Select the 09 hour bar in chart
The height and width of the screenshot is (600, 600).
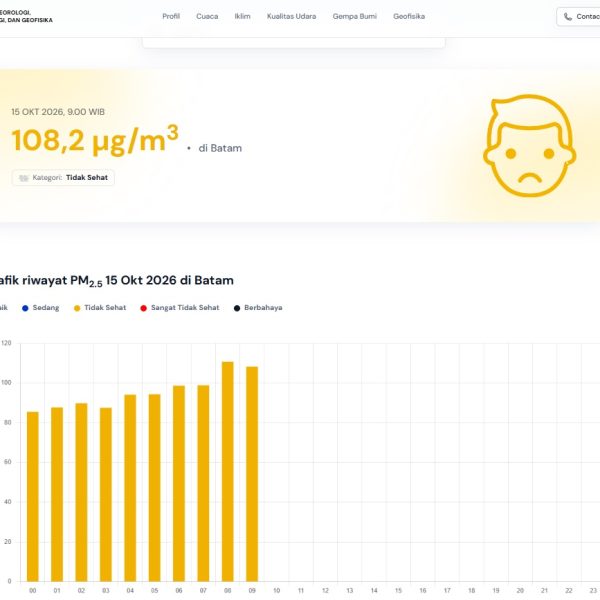pyautogui.click(x=252, y=474)
